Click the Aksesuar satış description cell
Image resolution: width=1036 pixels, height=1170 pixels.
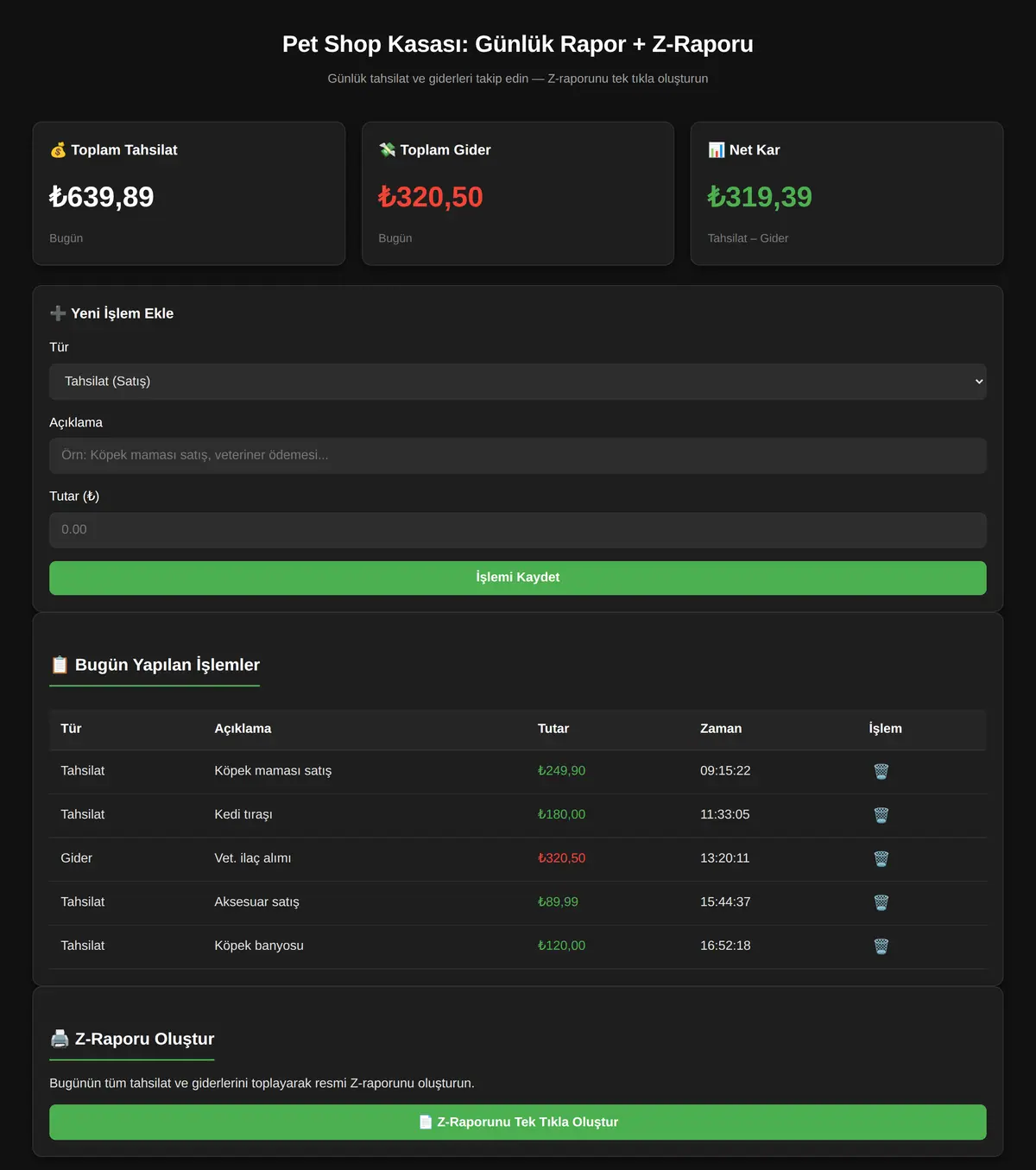click(x=257, y=901)
